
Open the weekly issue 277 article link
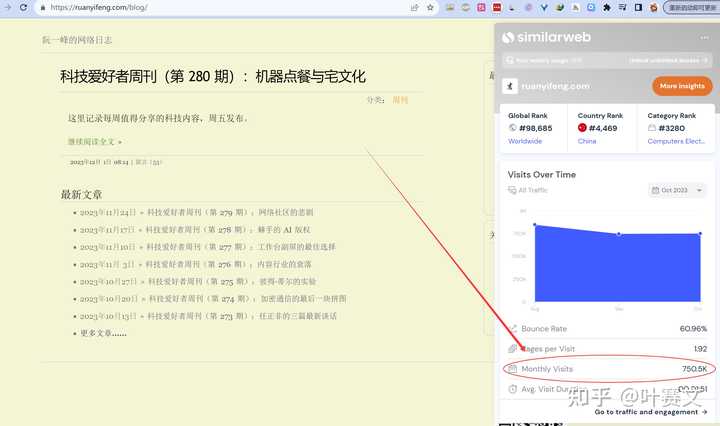point(241,247)
